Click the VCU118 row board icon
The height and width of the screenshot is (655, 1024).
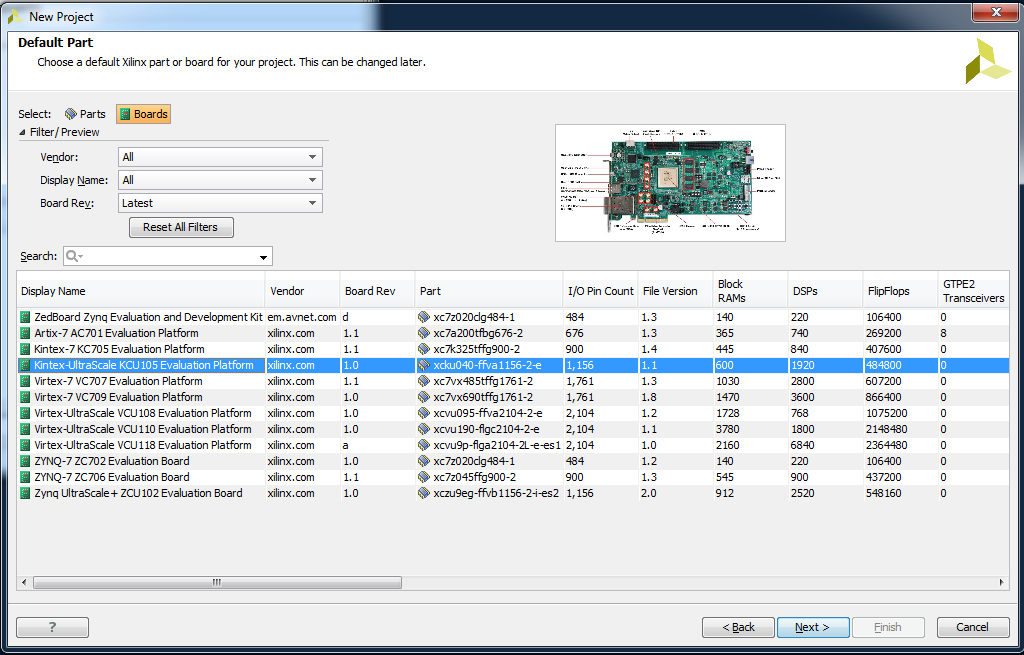tap(25, 445)
